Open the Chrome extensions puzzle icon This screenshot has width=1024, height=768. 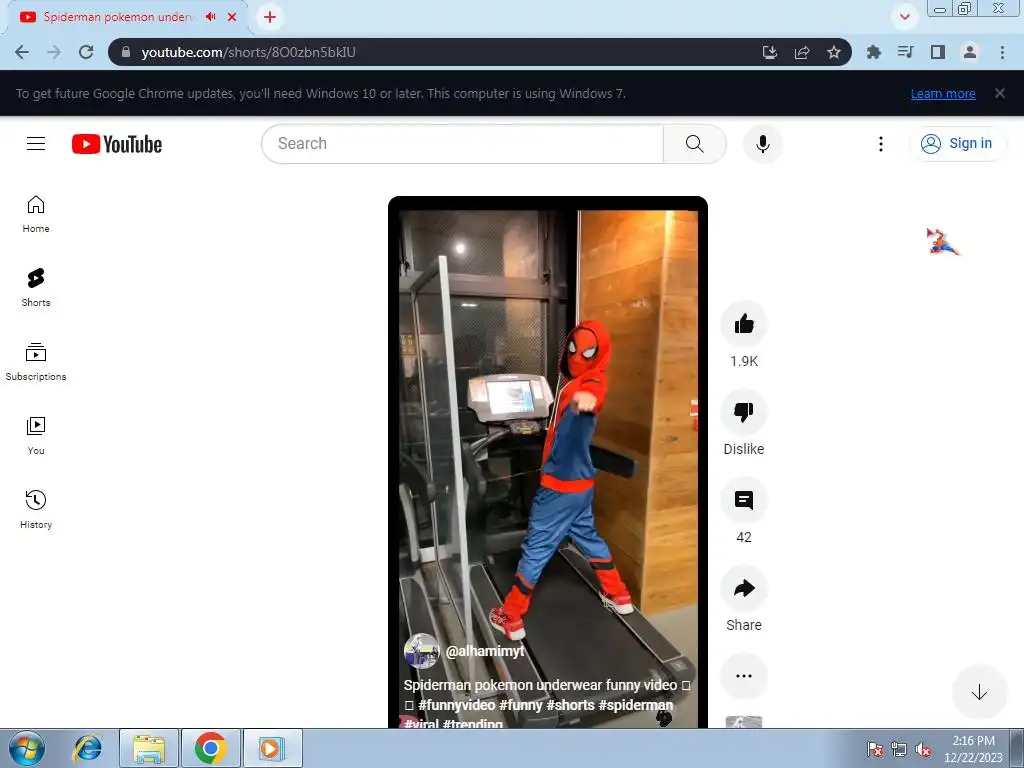874,52
